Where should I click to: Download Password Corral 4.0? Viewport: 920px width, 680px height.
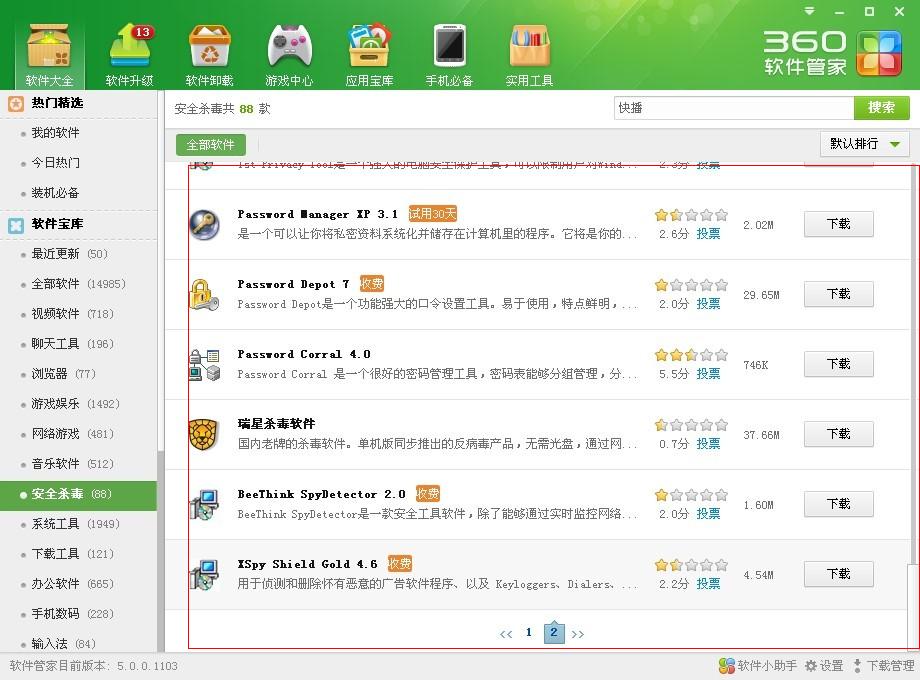click(838, 364)
